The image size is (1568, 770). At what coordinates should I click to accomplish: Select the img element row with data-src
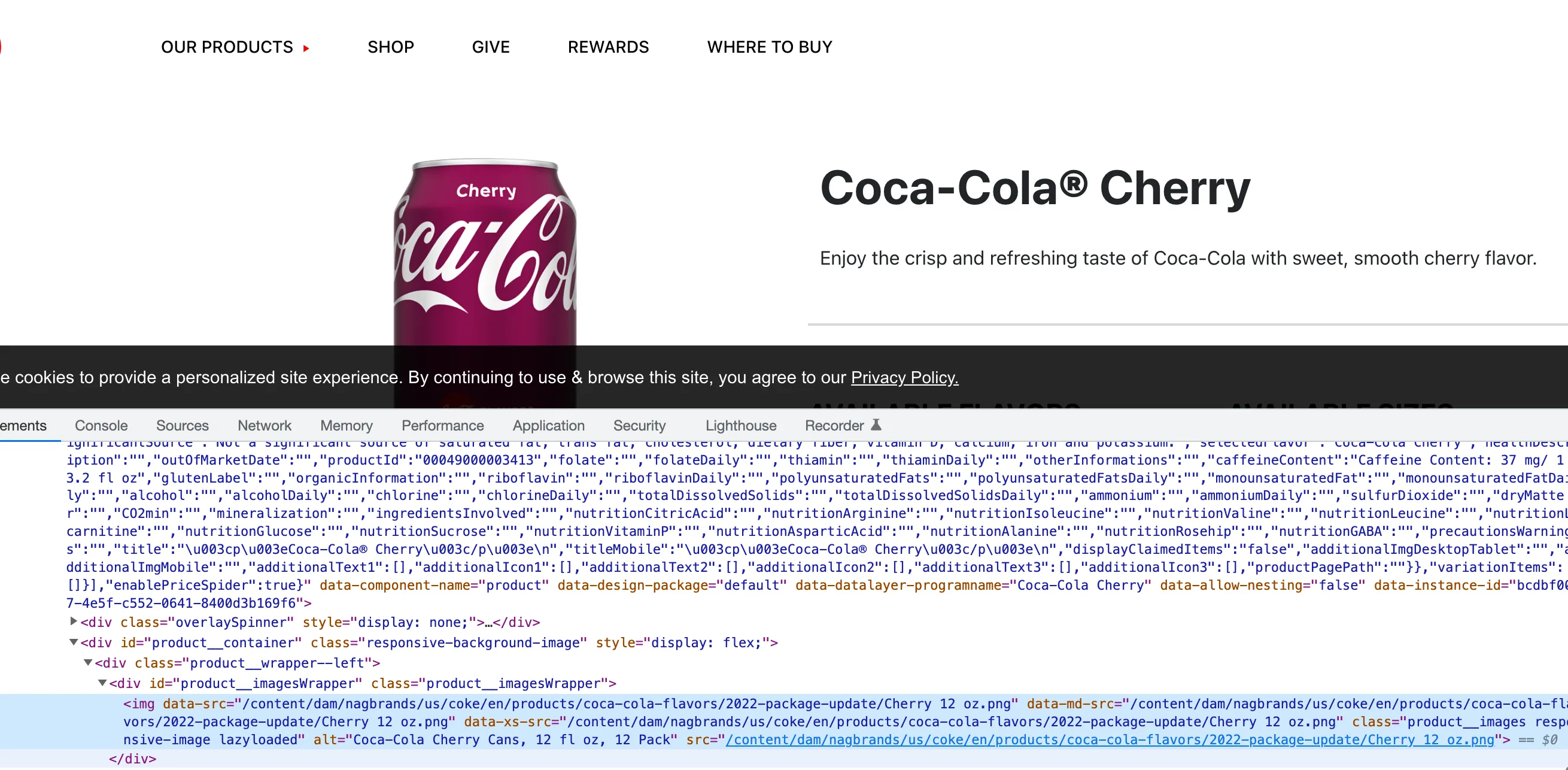(x=784, y=722)
